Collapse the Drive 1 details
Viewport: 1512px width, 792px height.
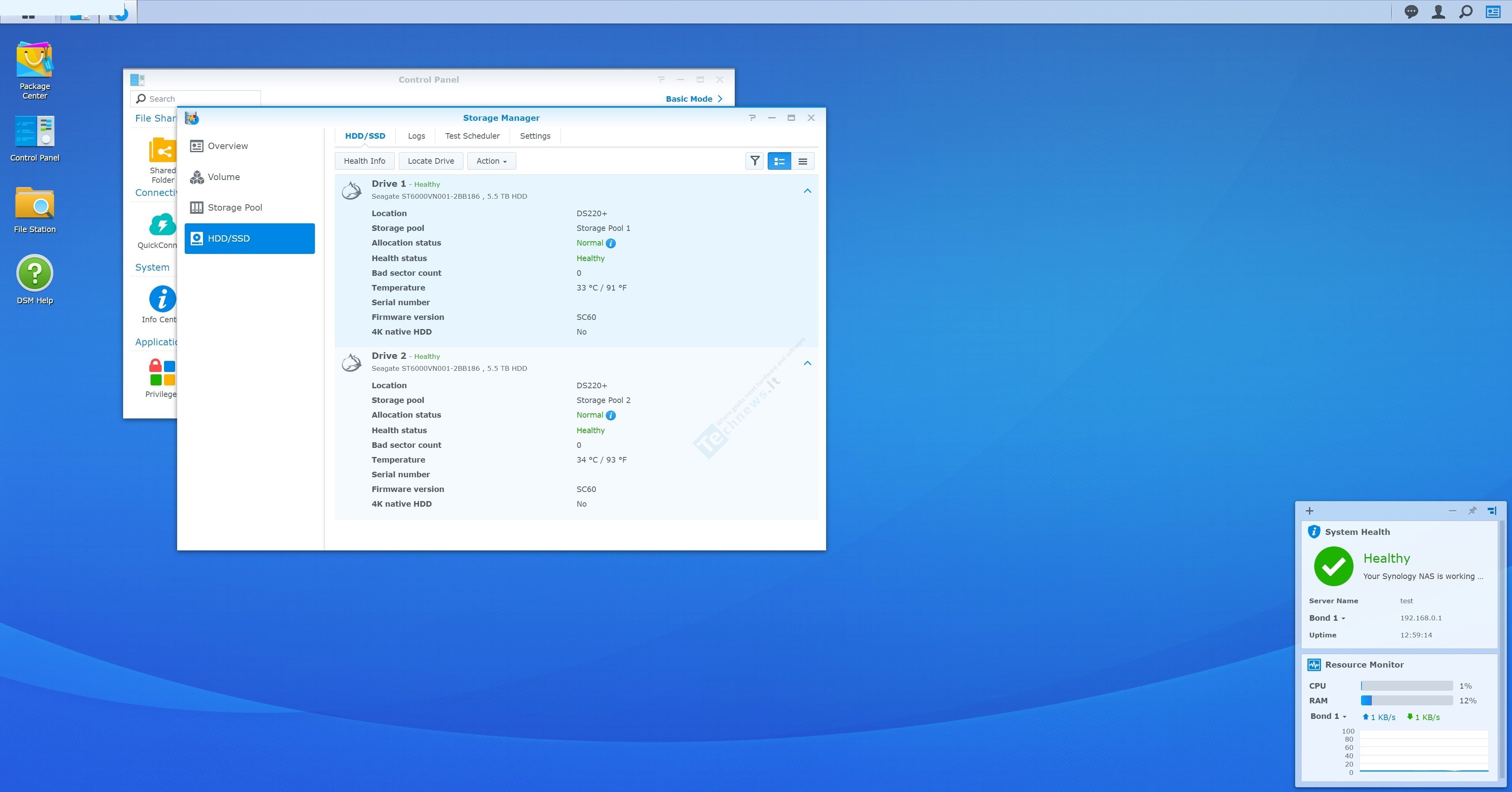click(807, 191)
